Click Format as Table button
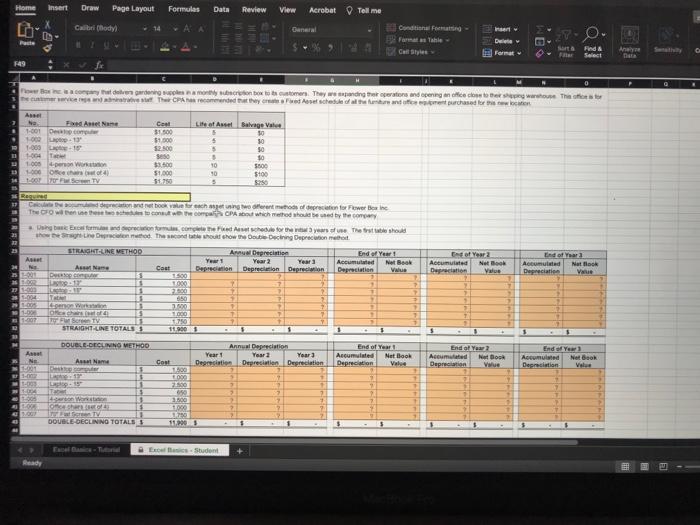The image size is (700, 525). click(418, 40)
